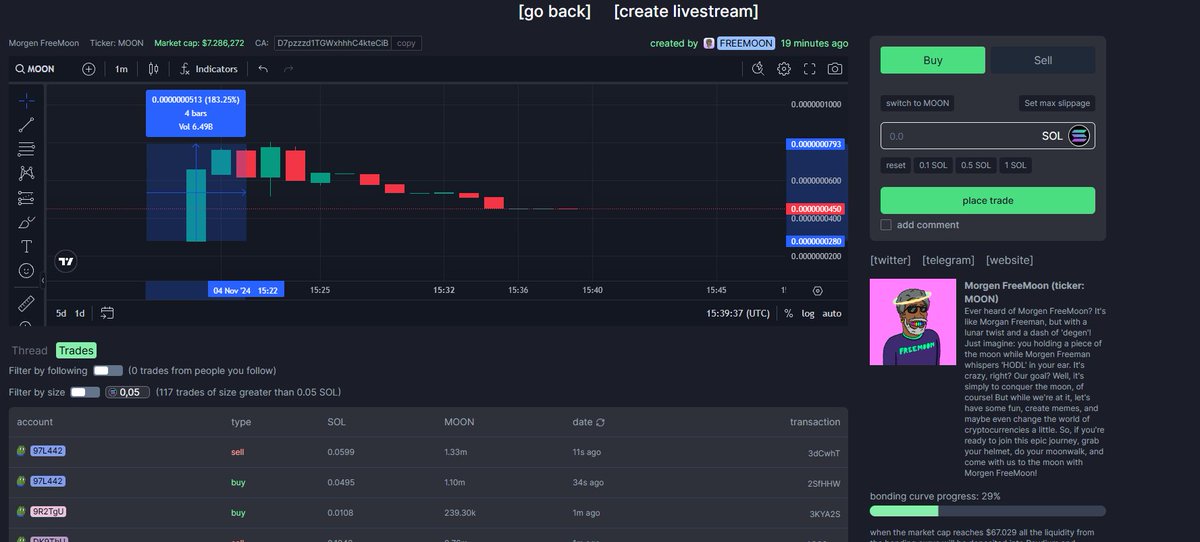This screenshot has width=1200, height=542.
Task: Select the XABCD pattern tool
Action: [x=26, y=173]
